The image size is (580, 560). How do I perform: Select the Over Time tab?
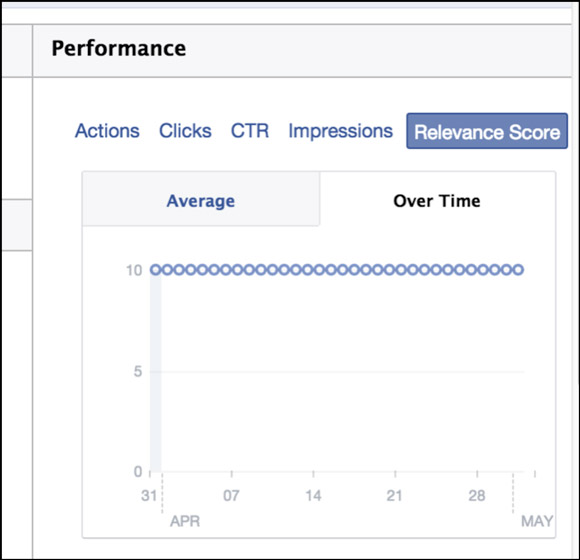(x=437, y=199)
